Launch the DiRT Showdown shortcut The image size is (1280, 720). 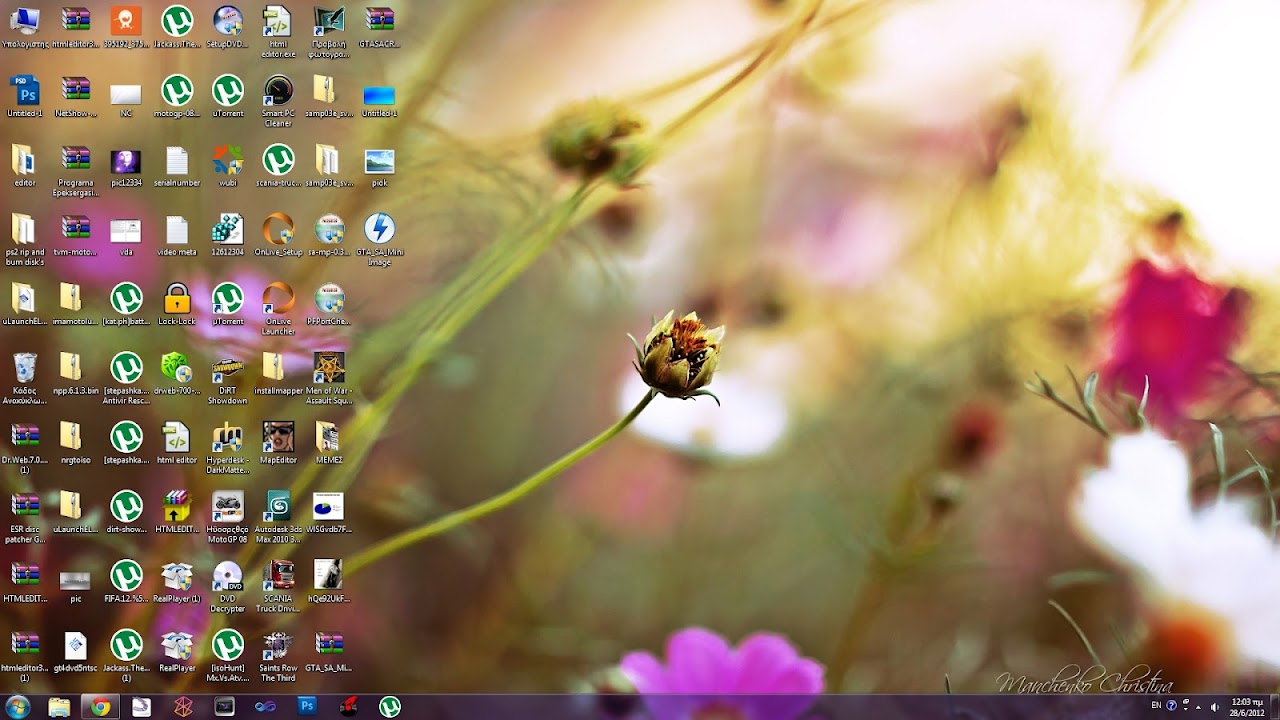click(x=227, y=379)
